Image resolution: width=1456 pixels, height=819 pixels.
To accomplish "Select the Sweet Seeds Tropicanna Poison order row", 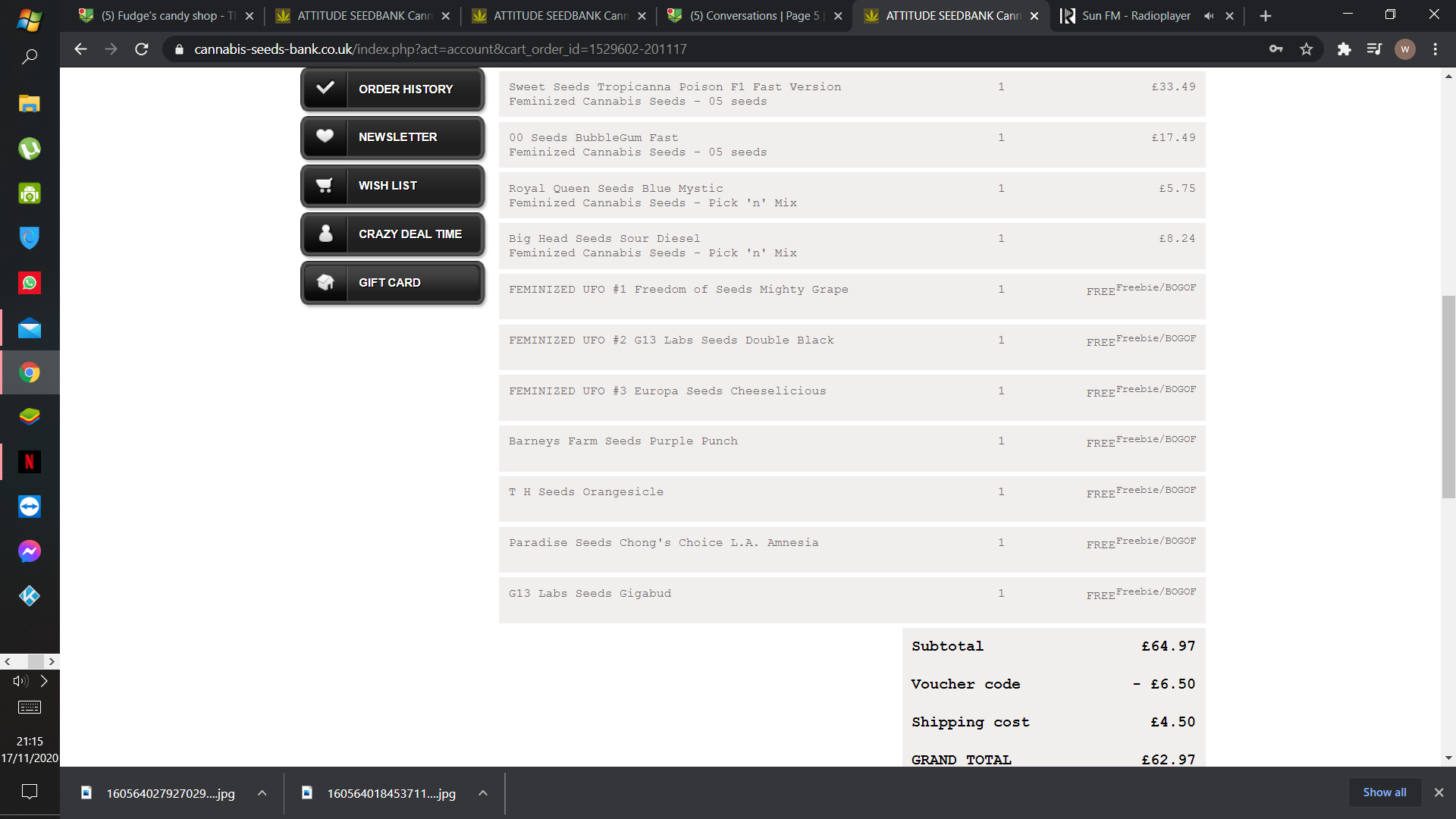I will click(852, 94).
